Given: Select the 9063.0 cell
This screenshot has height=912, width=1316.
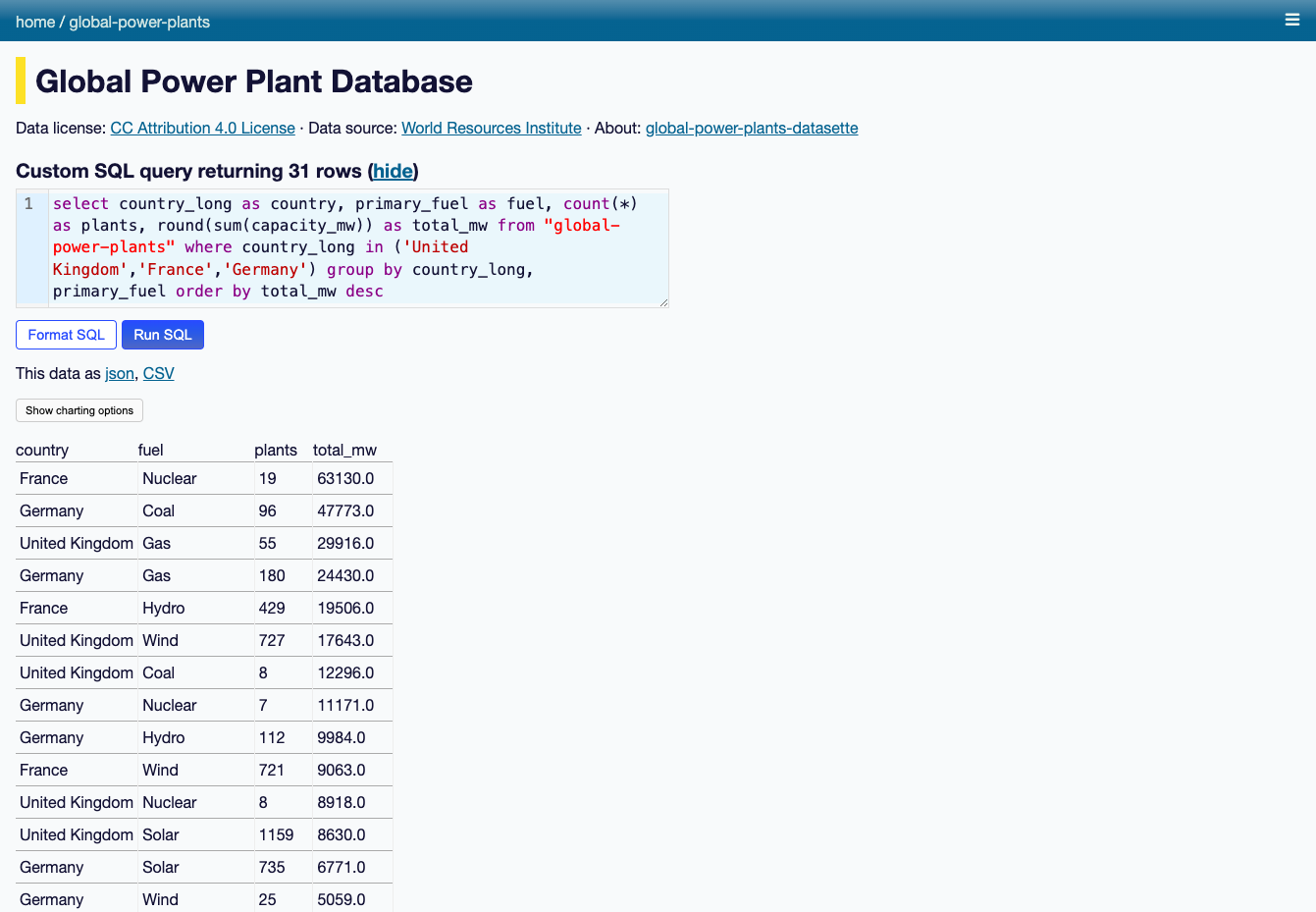Looking at the screenshot, I should pos(352,770).
